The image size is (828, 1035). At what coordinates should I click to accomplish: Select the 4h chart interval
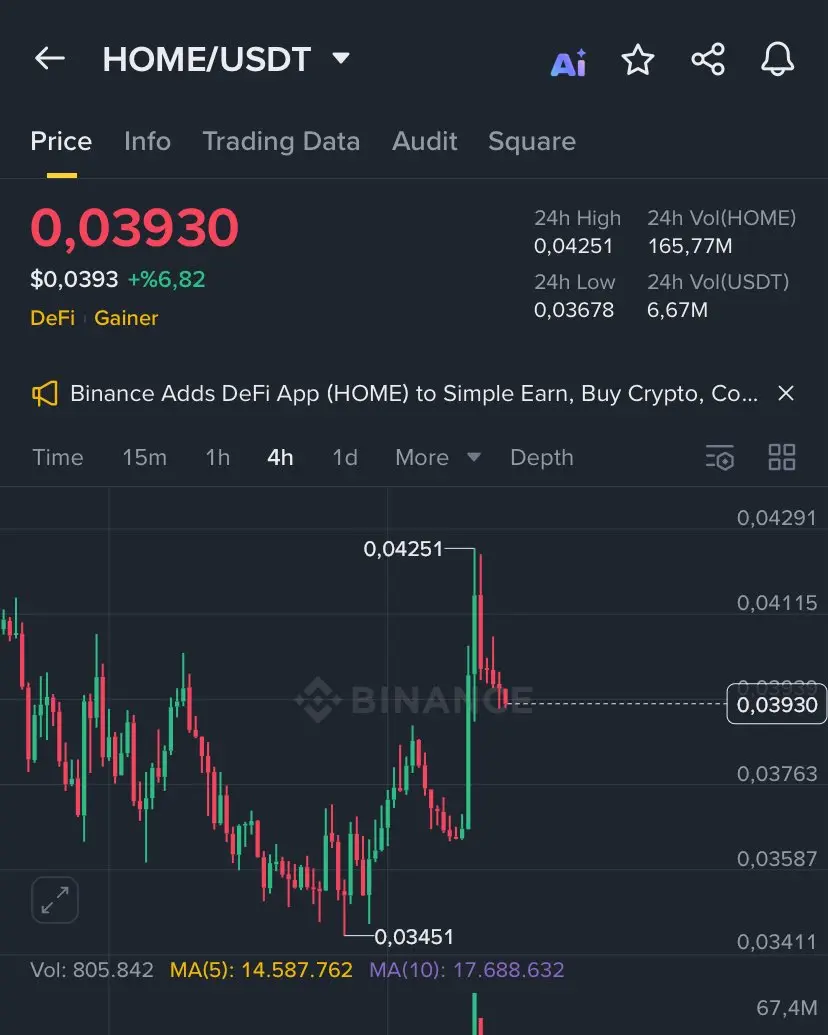(280, 457)
